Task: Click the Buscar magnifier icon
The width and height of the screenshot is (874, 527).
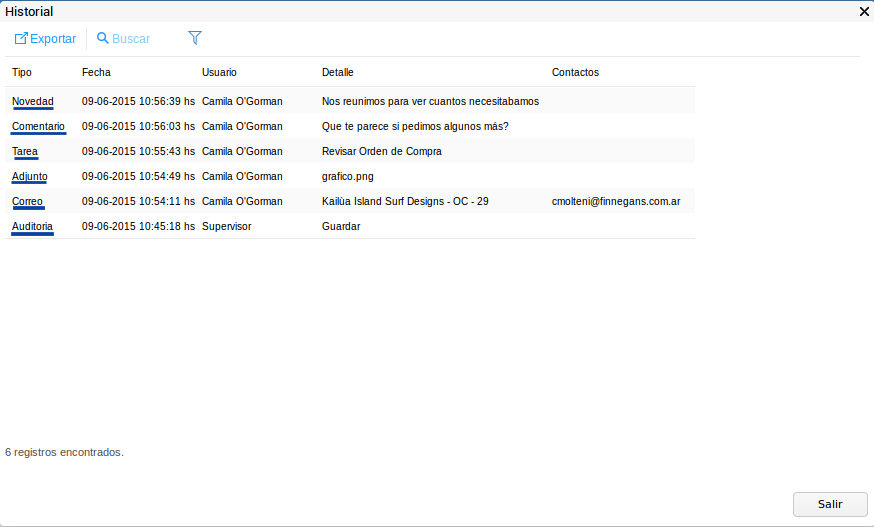Action: point(102,39)
